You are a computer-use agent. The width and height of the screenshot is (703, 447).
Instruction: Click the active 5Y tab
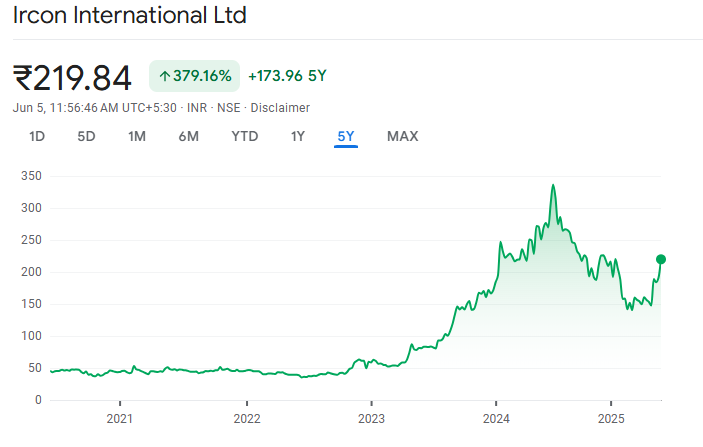(x=346, y=136)
